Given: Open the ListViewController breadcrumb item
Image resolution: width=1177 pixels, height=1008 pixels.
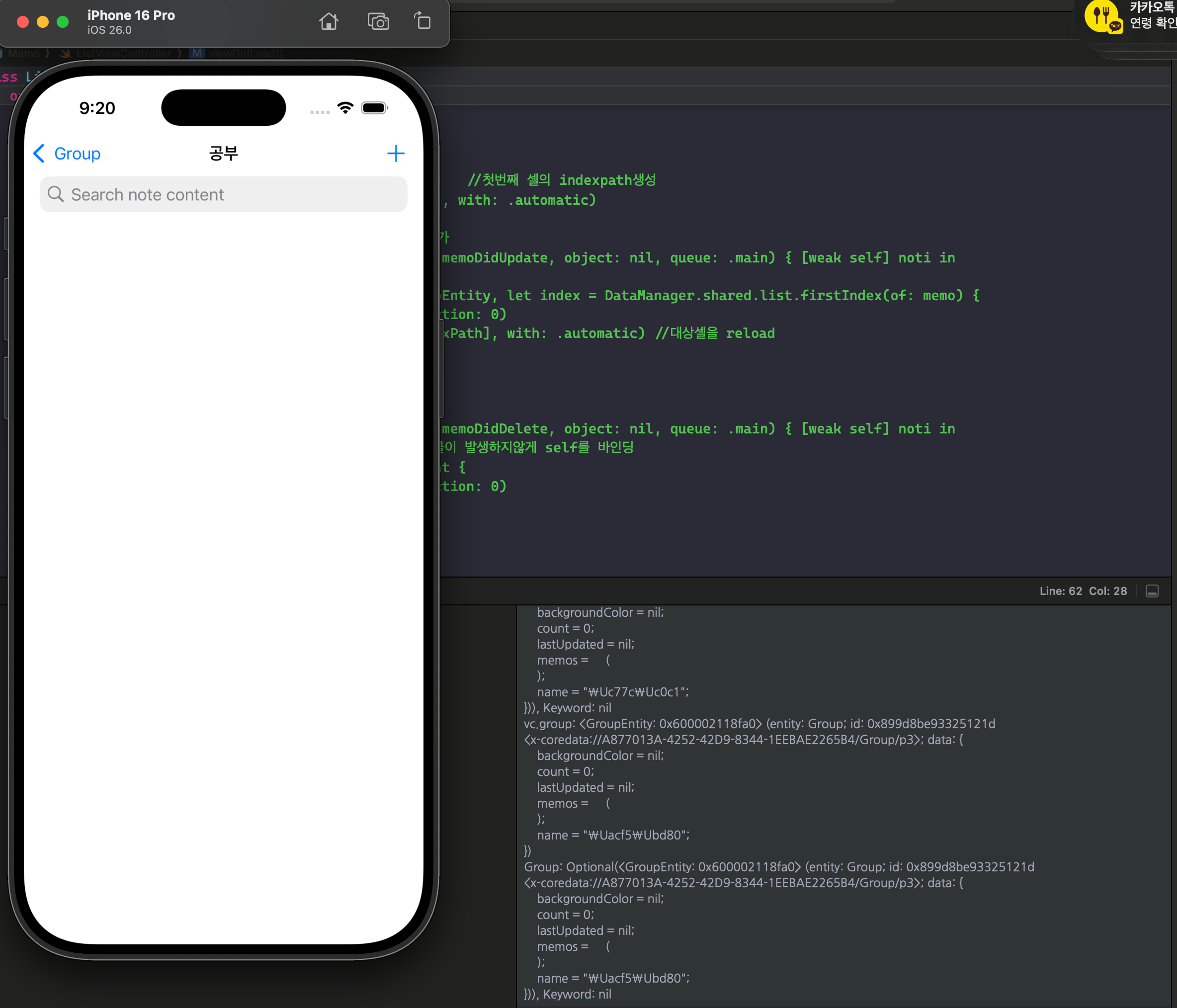Looking at the screenshot, I should point(123,53).
